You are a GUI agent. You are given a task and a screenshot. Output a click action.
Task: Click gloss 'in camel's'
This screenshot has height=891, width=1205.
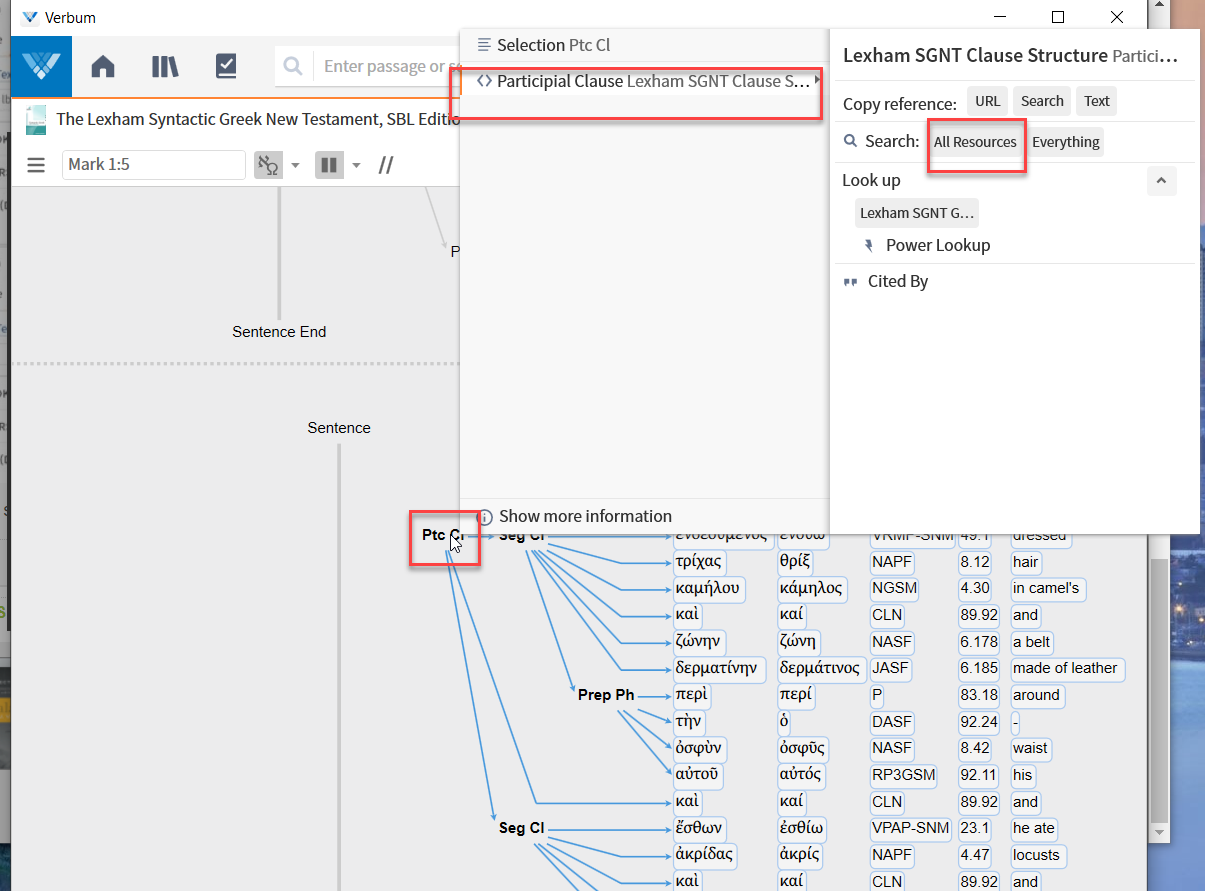coord(1047,588)
